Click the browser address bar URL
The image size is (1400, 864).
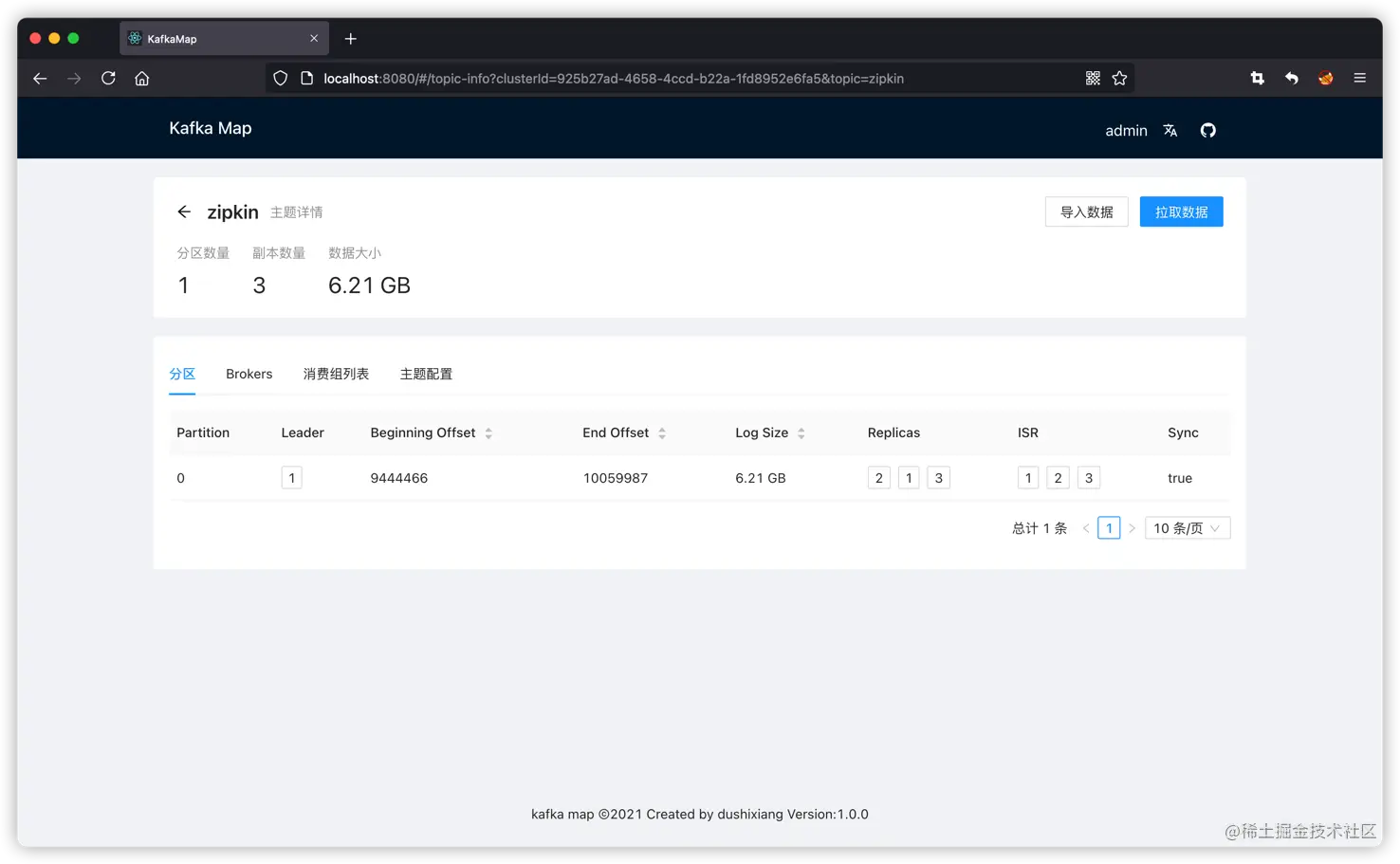(x=614, y=79)
